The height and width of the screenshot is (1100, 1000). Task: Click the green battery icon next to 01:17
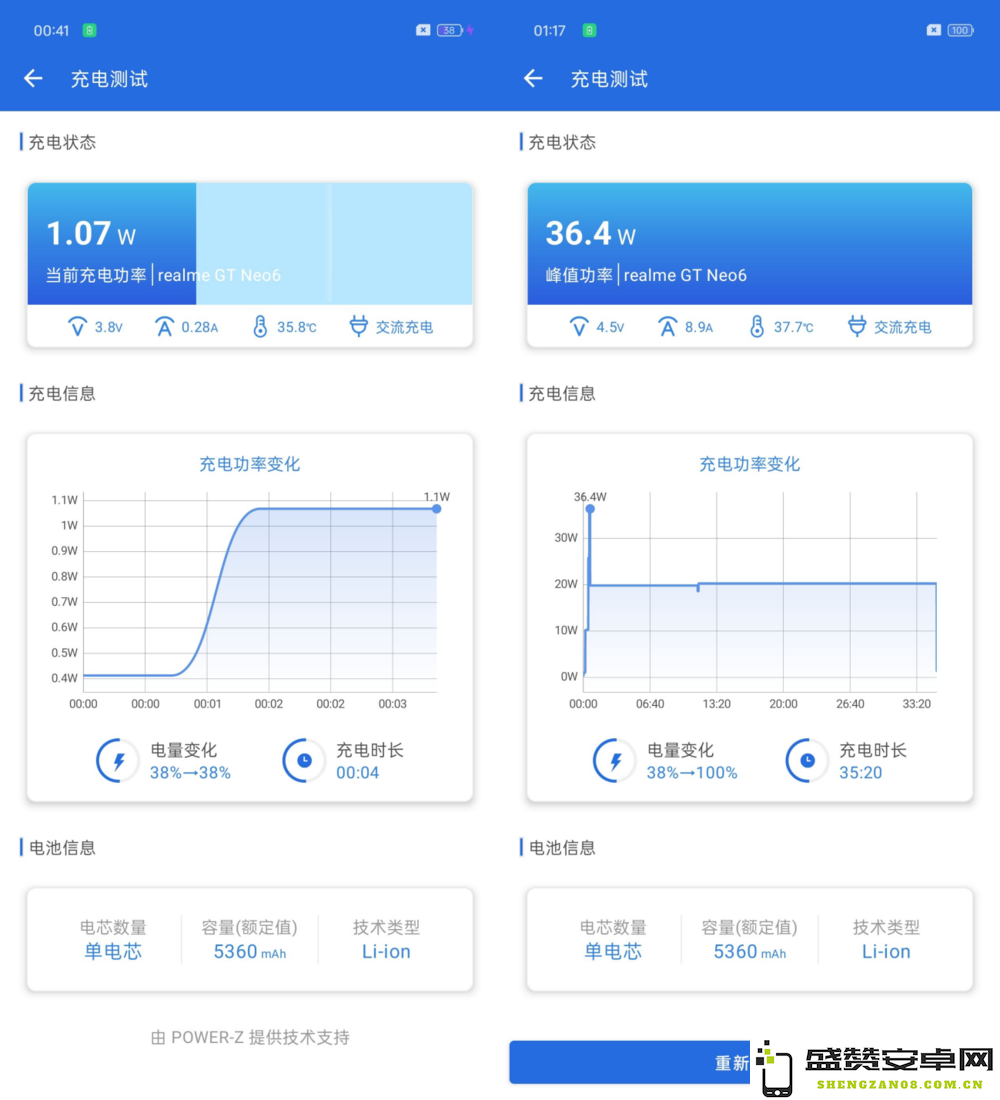tap(589, 30)
